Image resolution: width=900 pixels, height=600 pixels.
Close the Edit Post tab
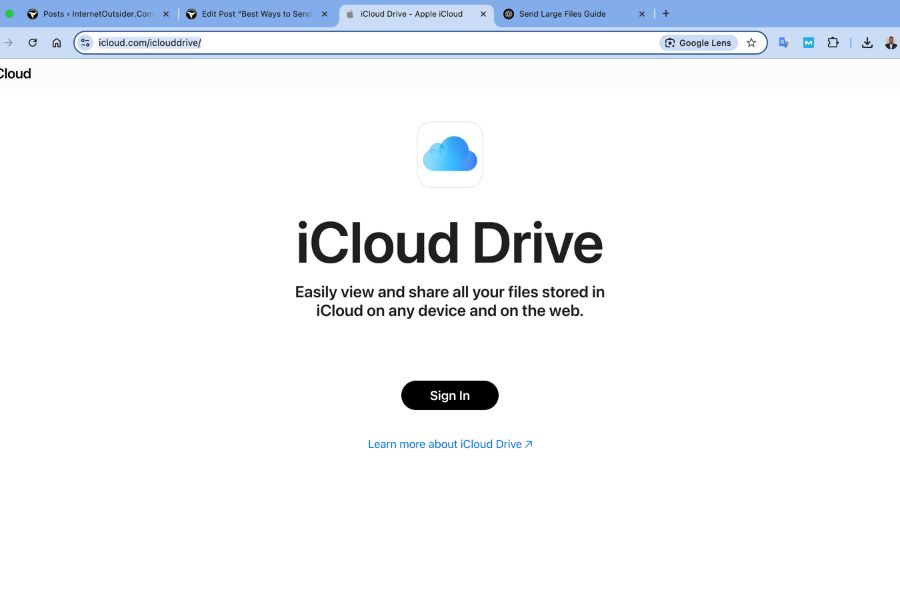(324, 14)
